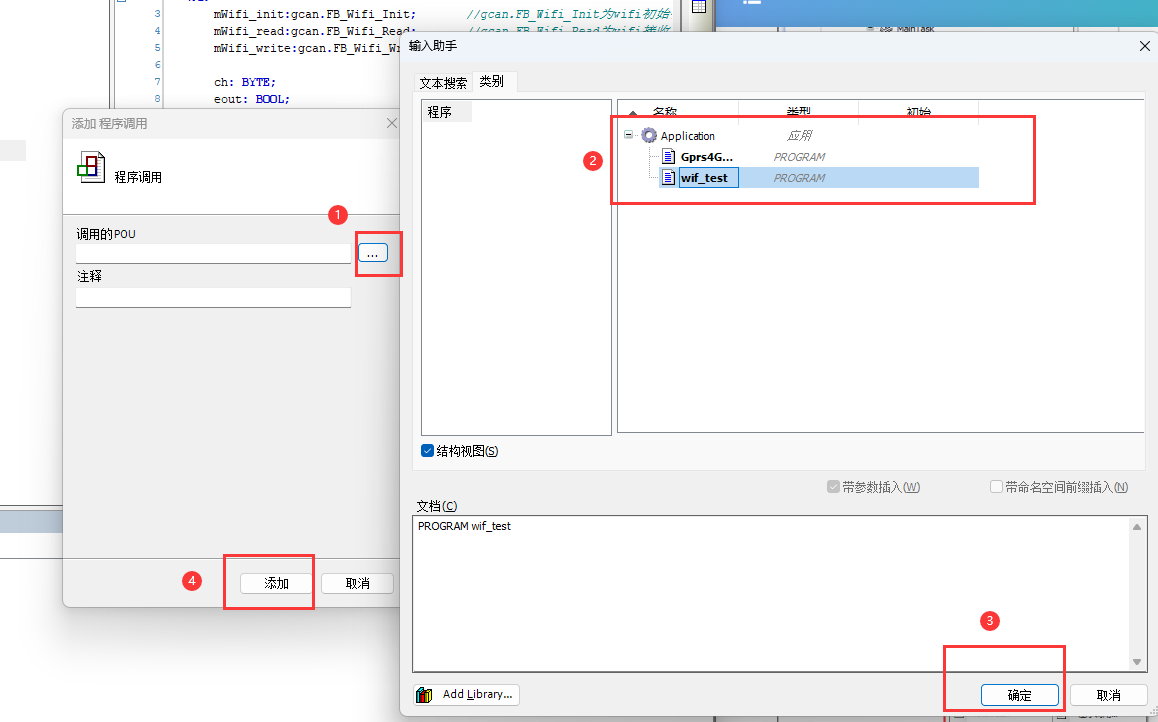Click the mWifi_init declaration line in editor
Screen dimensions: 1158x722
pyautogui.click(x=315, y=14)
